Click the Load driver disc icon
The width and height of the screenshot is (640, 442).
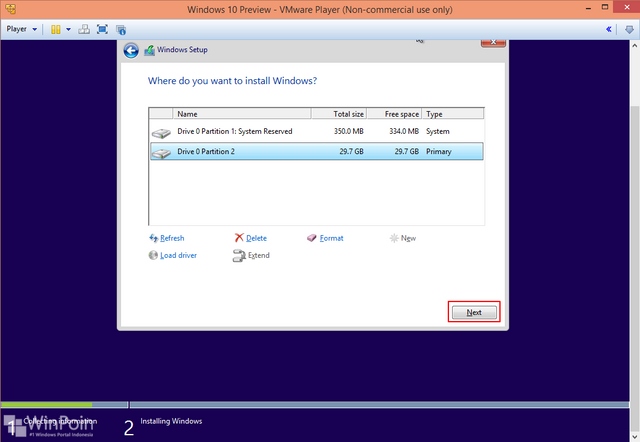(153, 255)
